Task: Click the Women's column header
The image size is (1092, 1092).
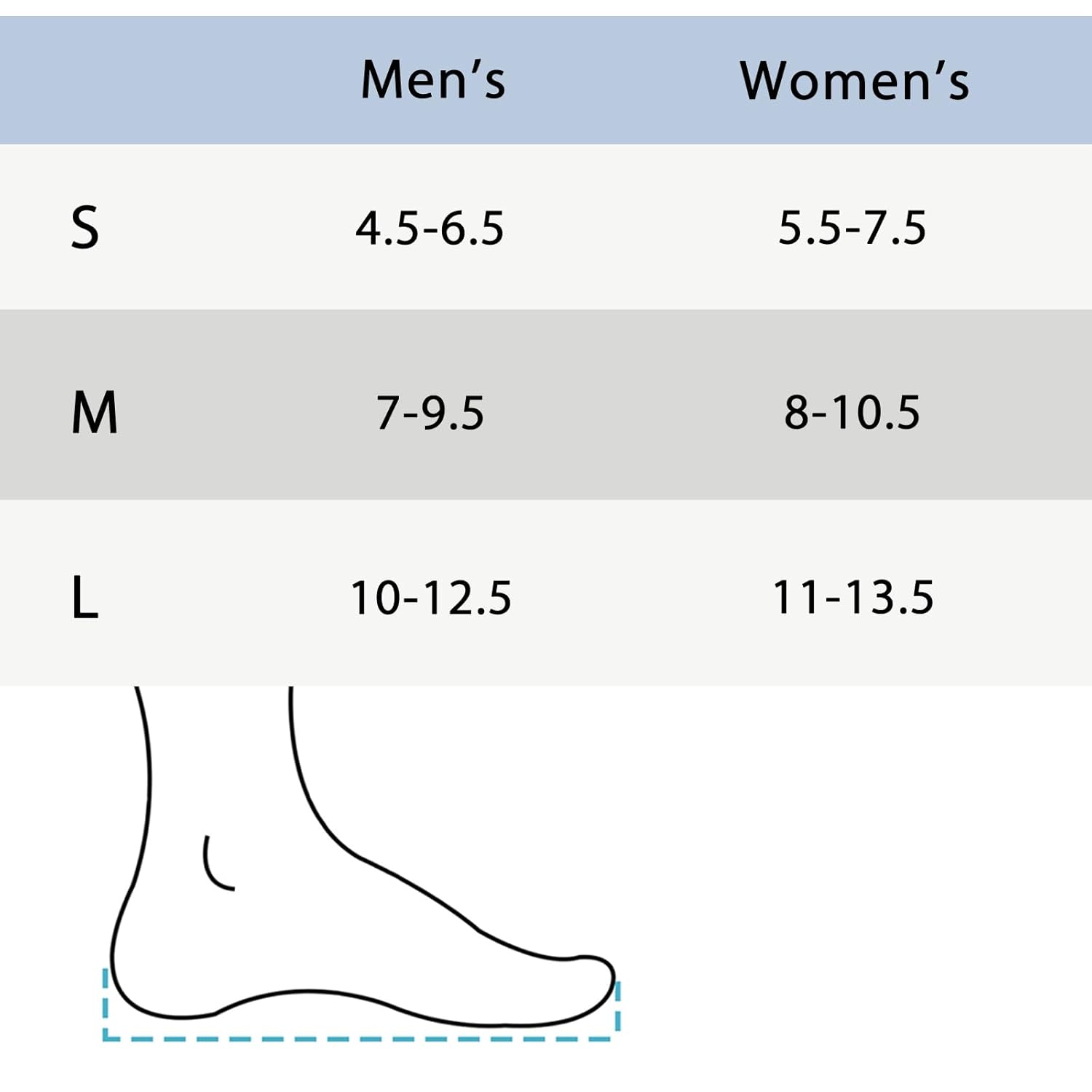Action: 854,79
